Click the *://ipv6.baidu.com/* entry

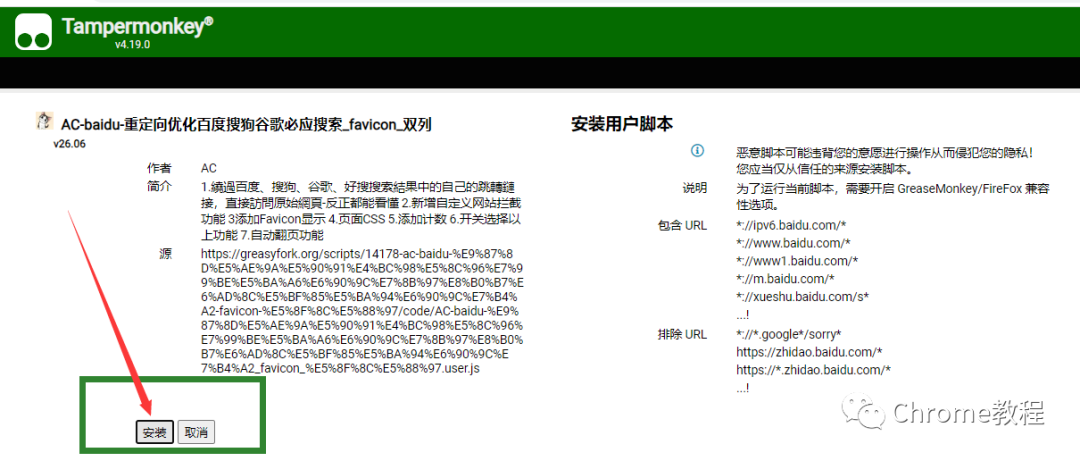(791, 225)
